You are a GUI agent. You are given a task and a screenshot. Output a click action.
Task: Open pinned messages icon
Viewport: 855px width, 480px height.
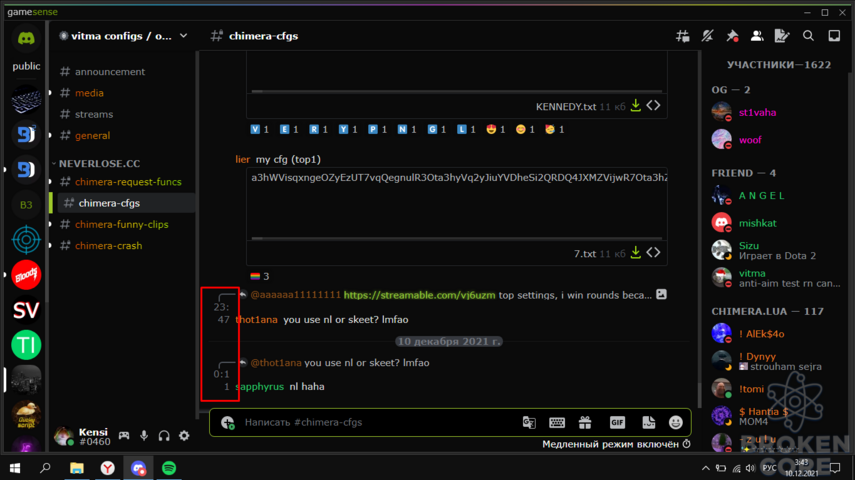point(732,36)
